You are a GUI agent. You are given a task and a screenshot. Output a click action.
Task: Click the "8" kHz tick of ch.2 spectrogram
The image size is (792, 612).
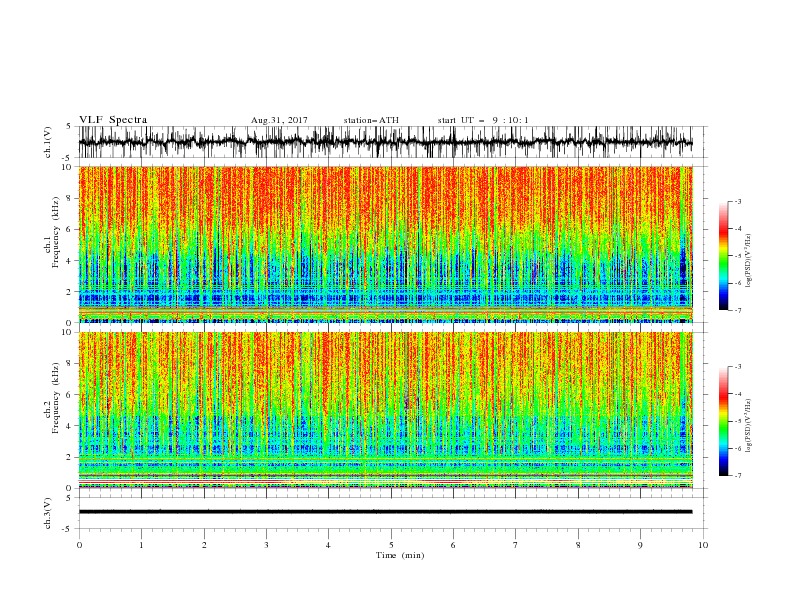[70, 364]
